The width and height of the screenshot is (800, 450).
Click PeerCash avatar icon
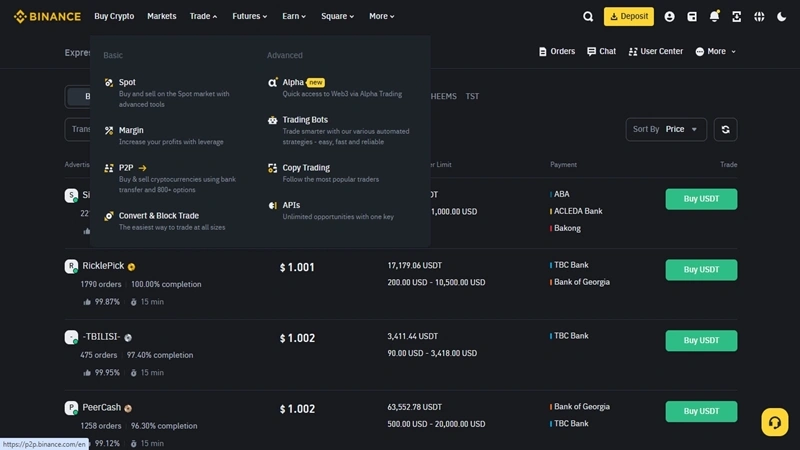tap(71, 408)
